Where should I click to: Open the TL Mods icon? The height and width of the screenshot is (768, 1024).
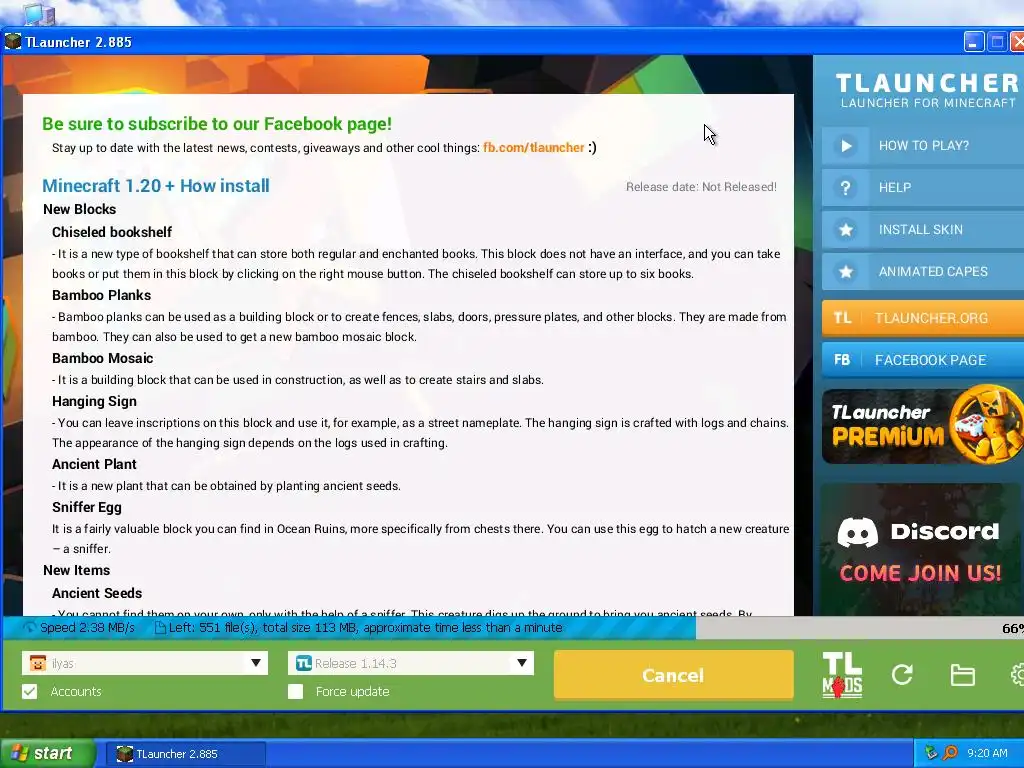point(842,675)
